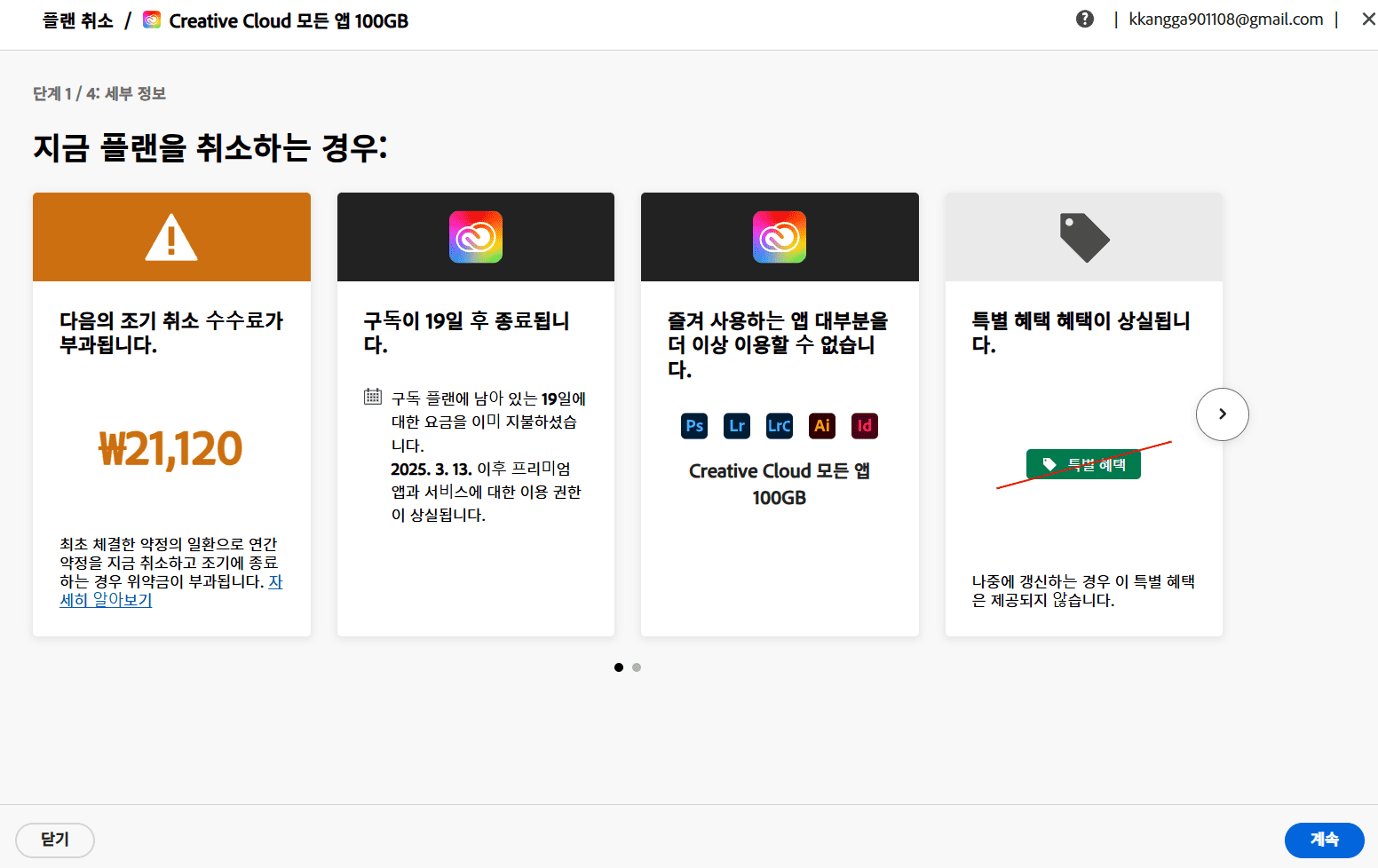Click the Creative Cloud icon on 구독이 19일 card

pyautogui.click(x=476, y=237)
